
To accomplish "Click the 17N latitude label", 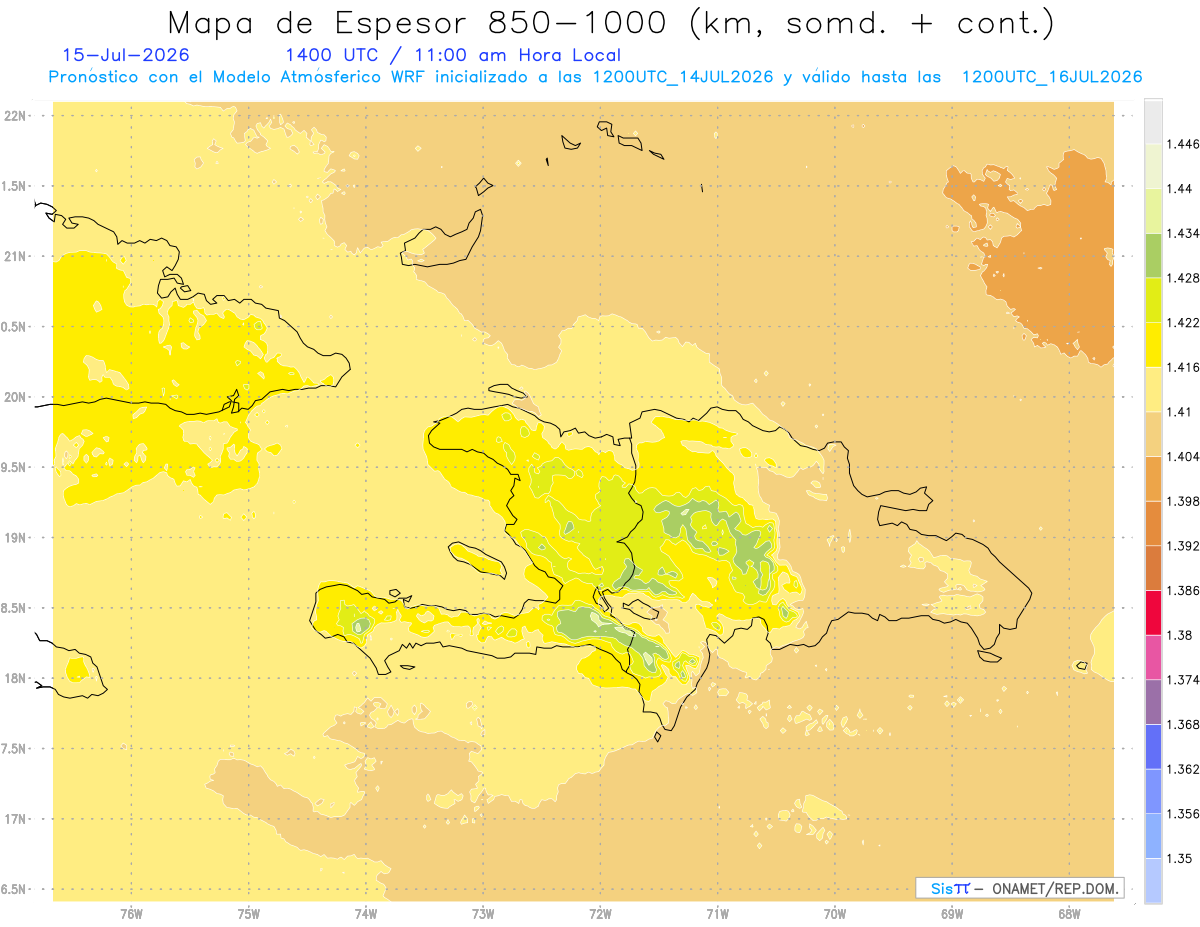I will (x=16, y=819).
